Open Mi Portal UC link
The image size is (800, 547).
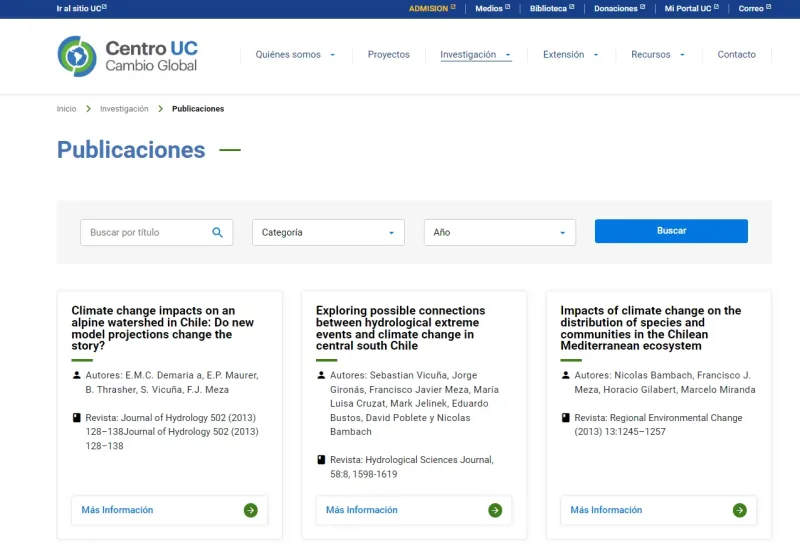[x=691, y=8]
